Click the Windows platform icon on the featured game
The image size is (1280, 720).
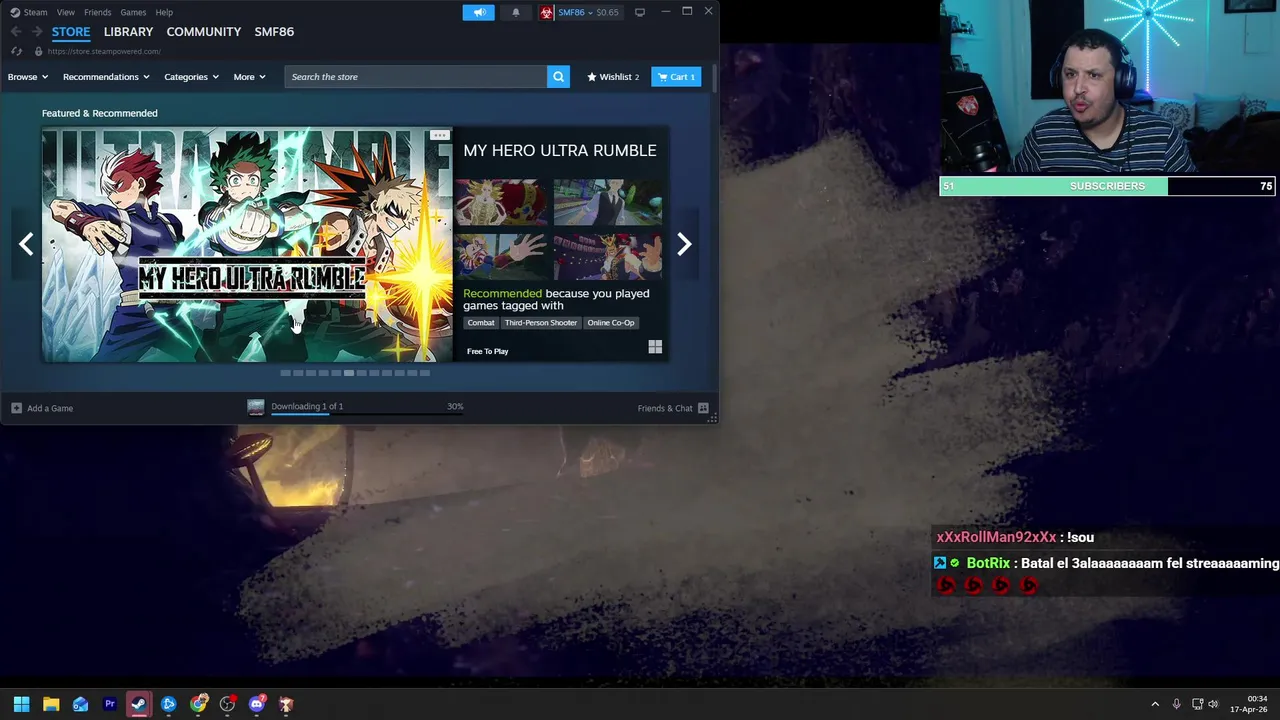coord(655,347)
